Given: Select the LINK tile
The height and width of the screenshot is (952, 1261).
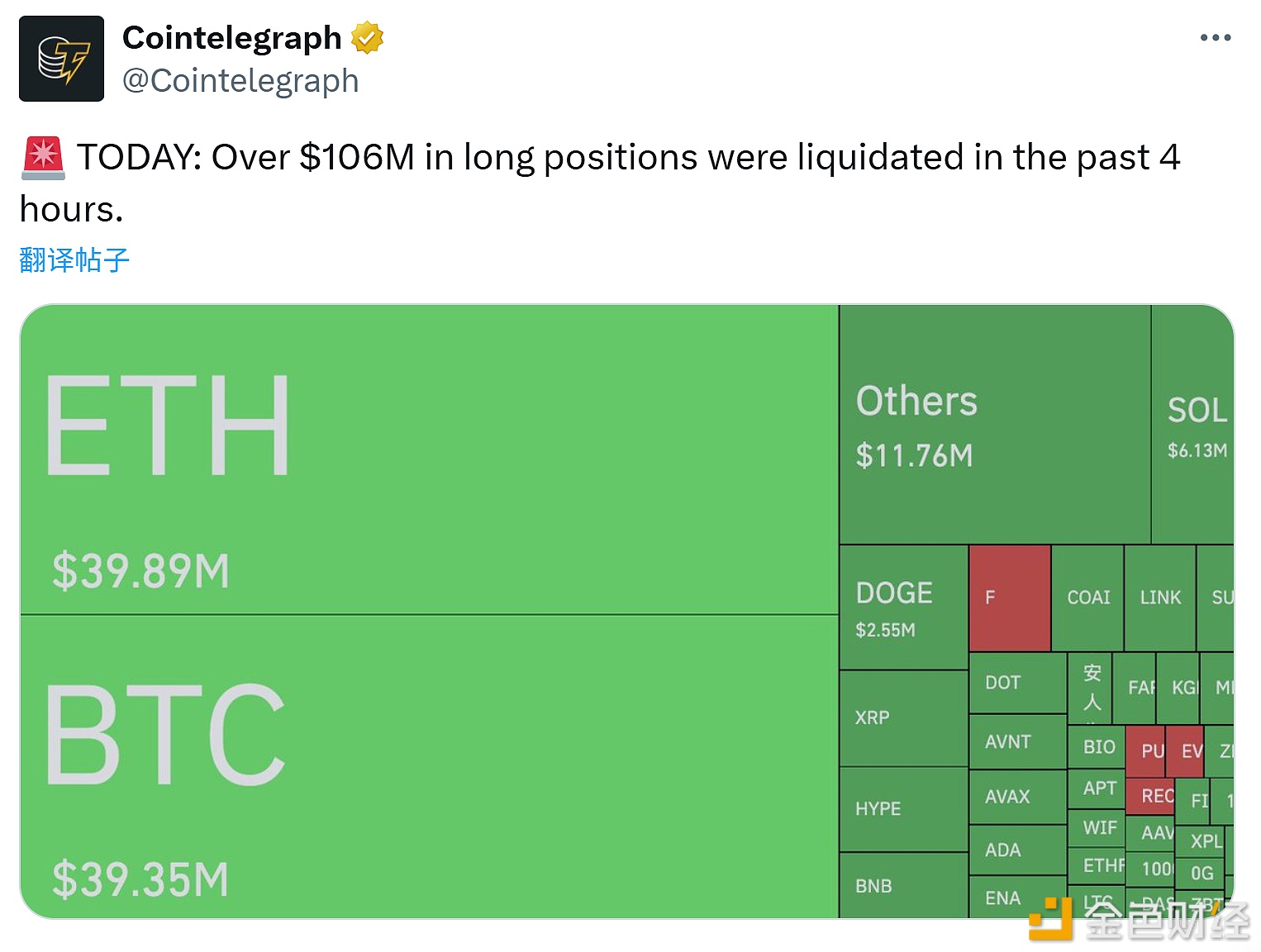Looking at the screenshot, I should [x=1160, y=597].
